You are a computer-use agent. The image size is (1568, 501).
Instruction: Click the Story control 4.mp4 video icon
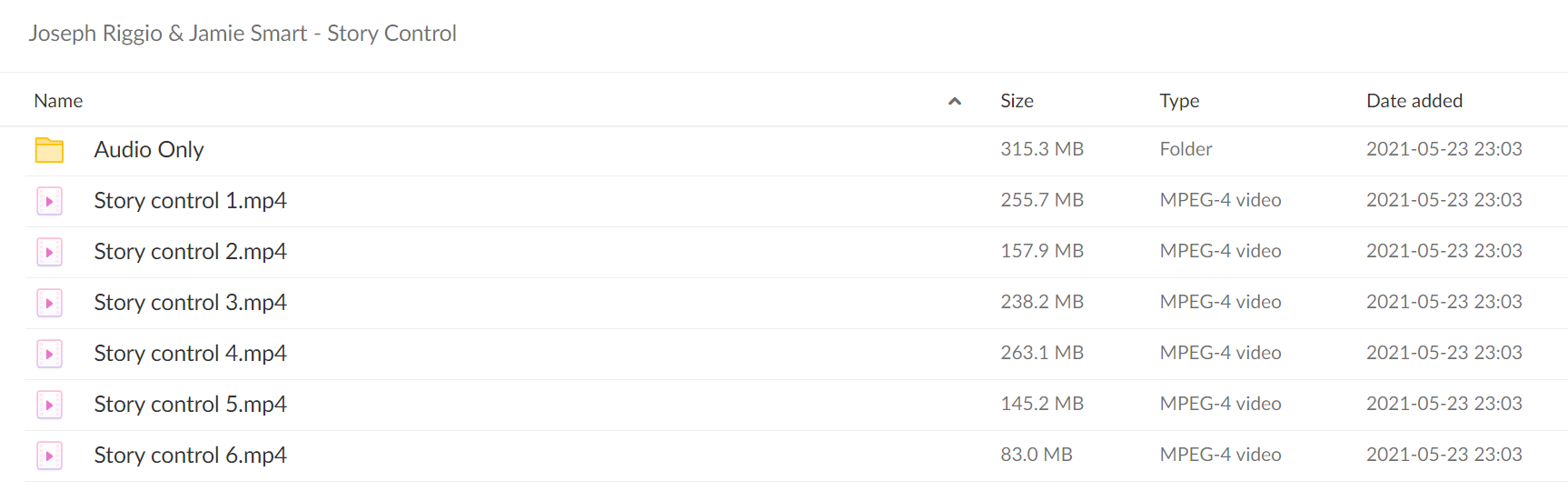pyautogui.click(x=49, y=354)
